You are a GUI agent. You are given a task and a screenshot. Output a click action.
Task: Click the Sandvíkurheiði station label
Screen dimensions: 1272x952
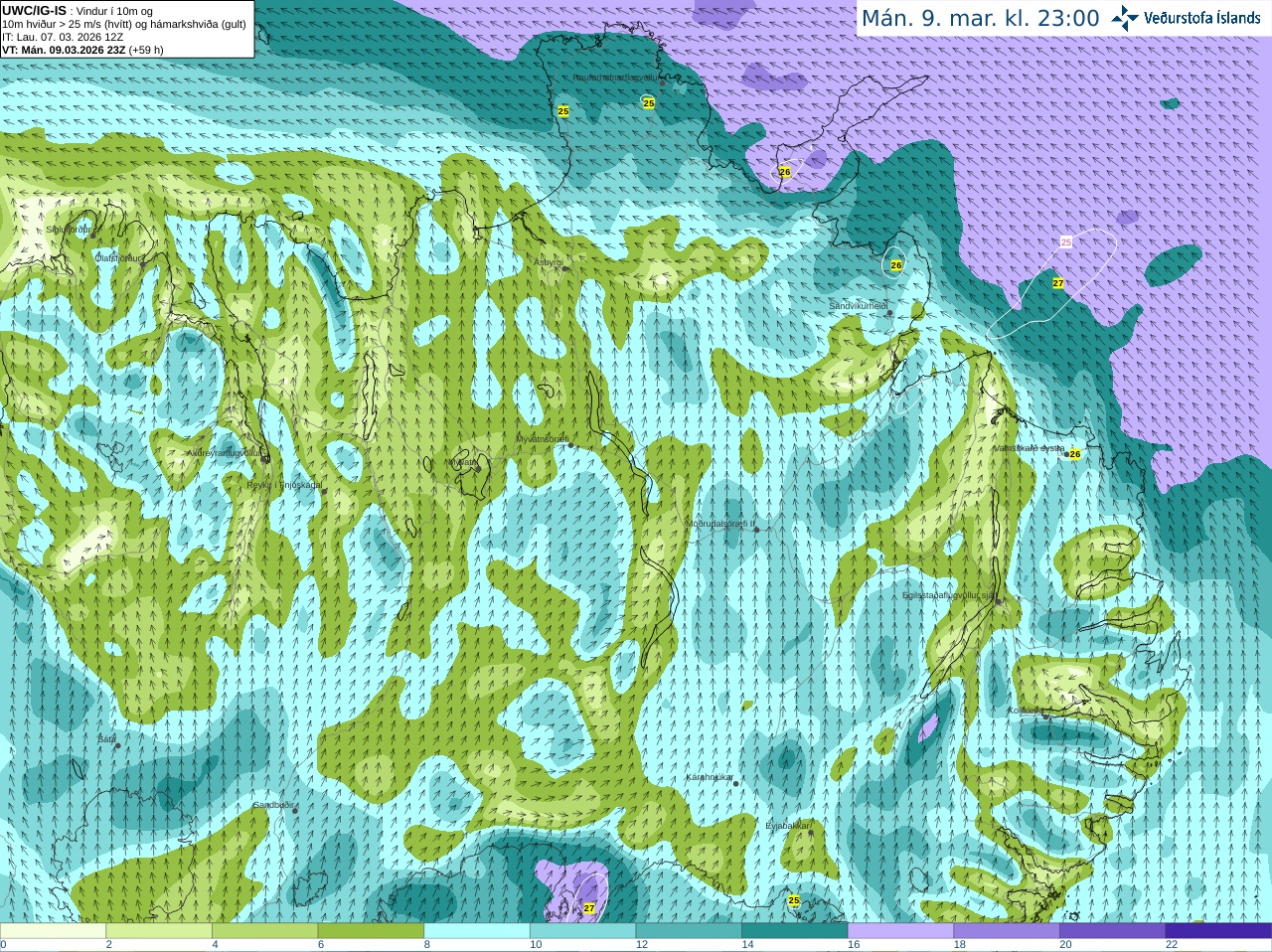(859, 306)
